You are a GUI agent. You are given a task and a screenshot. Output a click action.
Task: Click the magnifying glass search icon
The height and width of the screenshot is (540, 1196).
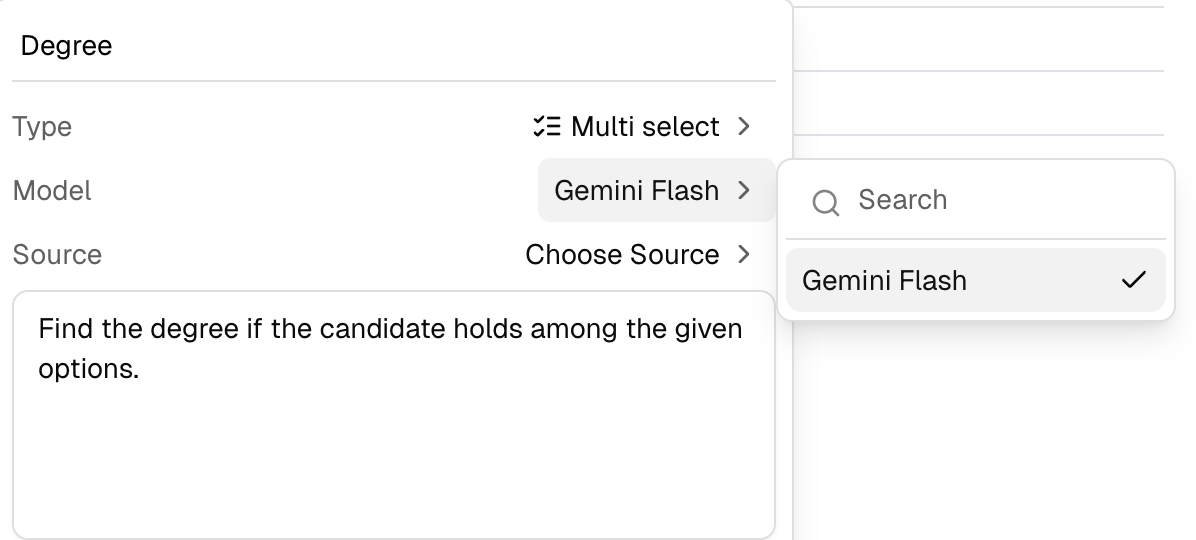point(826,202)
